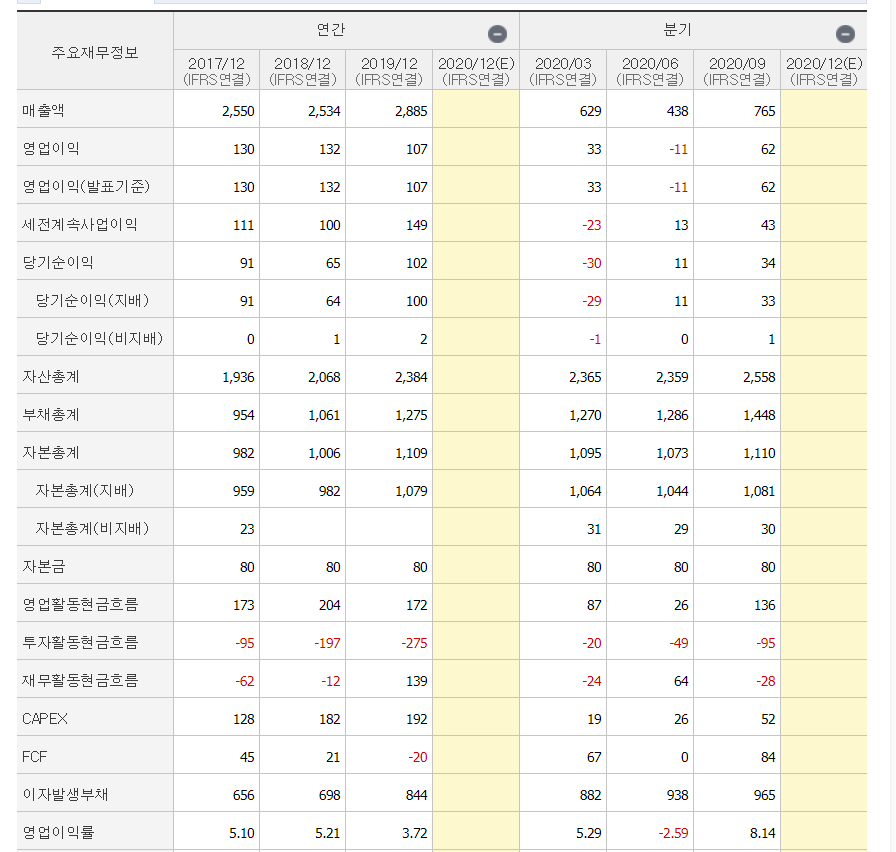The height and width of the screenshot is (852, 896).
Task: Click the 세전계속사업이익 row label
Action: [79, 225]
